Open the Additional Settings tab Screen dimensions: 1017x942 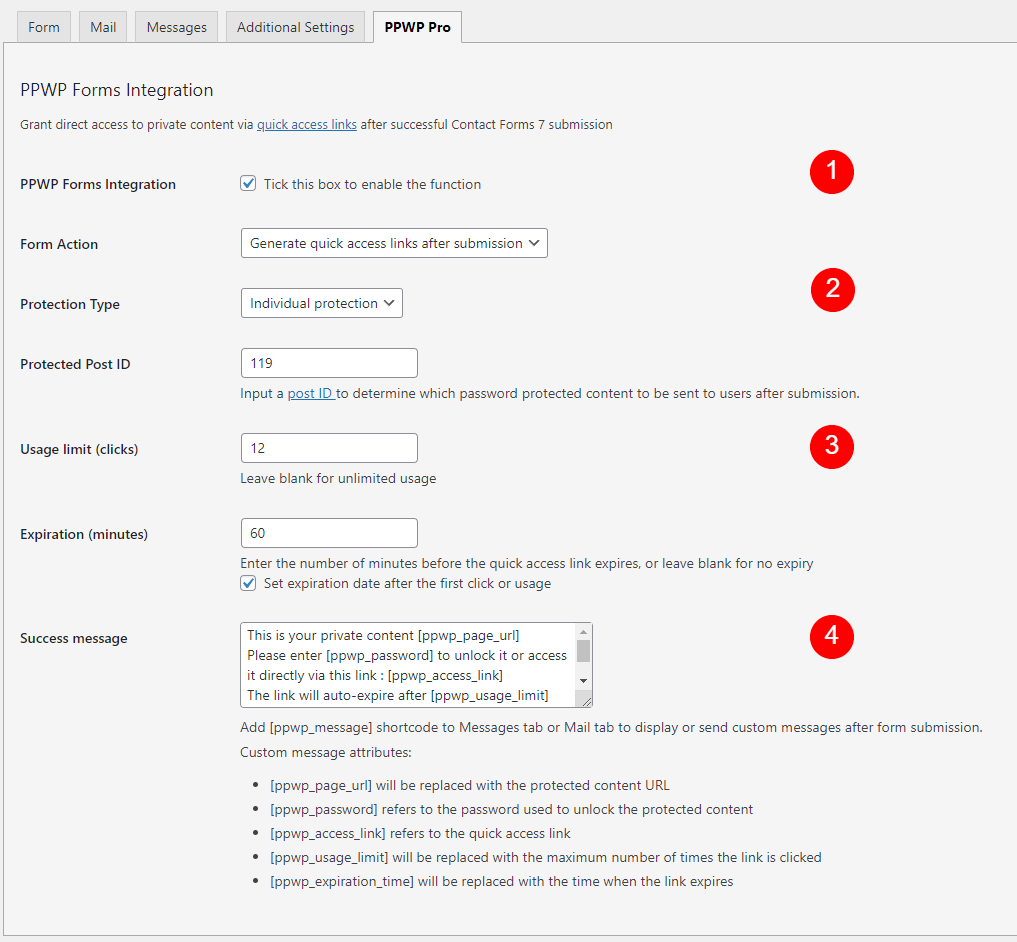[x=295, y=27]
